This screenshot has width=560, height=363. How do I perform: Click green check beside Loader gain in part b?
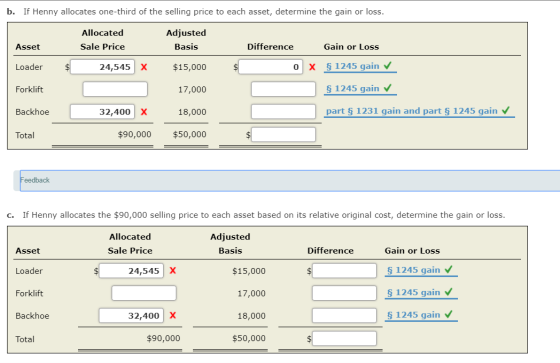(x=388, y=66)
